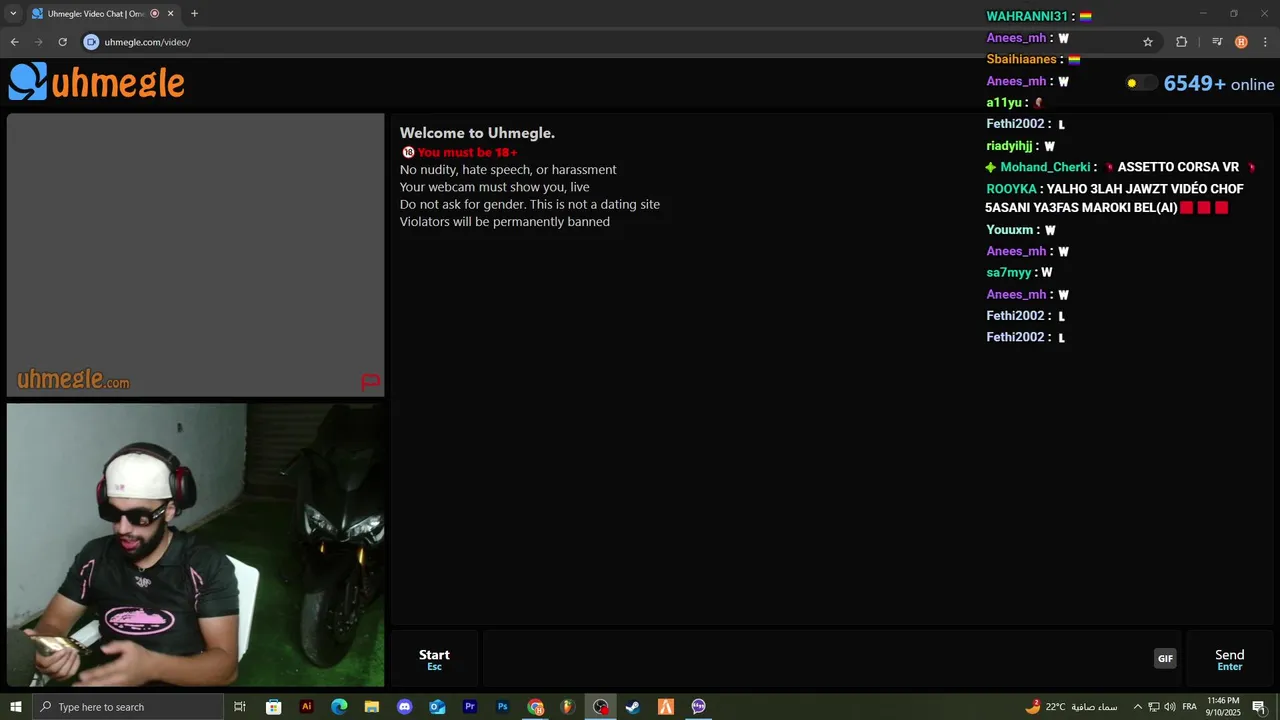Open the GIF picker
The width and height of the screenshot is (1280, 720).
coord(1165,658)
